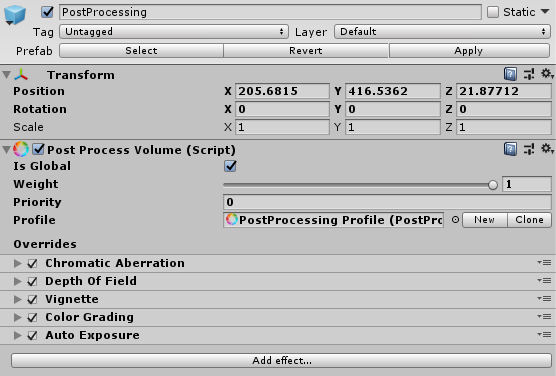
Task: Toggle the Vignette override checkbox
Action: (x=32, y=299)
